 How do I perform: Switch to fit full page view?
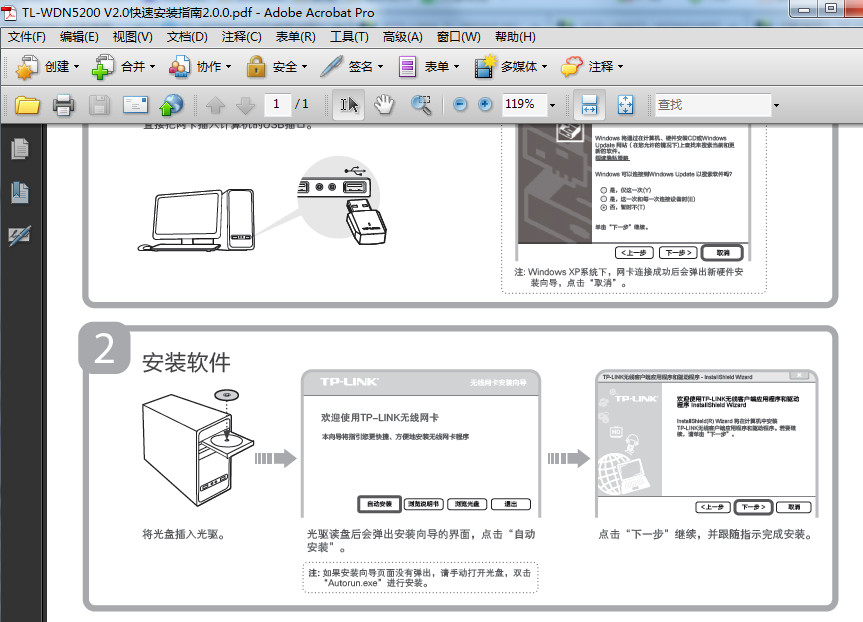coord(624,104)
